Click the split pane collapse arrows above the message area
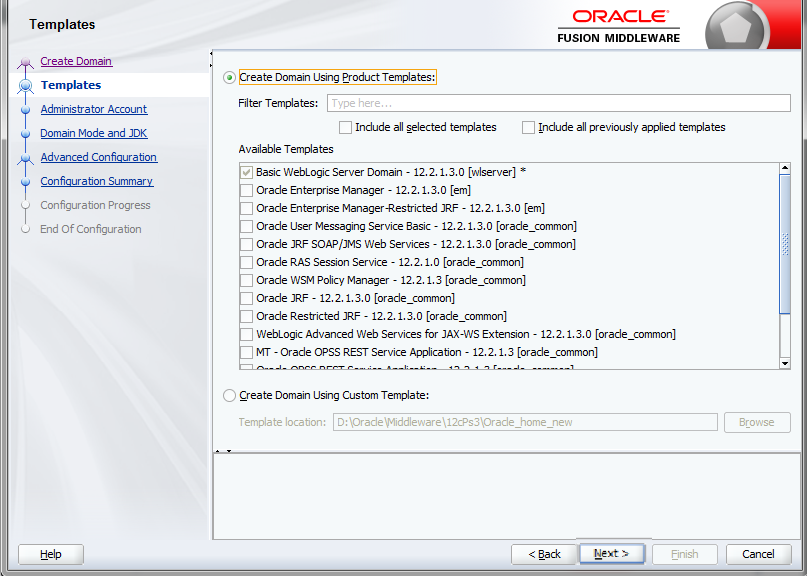Viewport: 807px width, 580px height. (223, 451)
